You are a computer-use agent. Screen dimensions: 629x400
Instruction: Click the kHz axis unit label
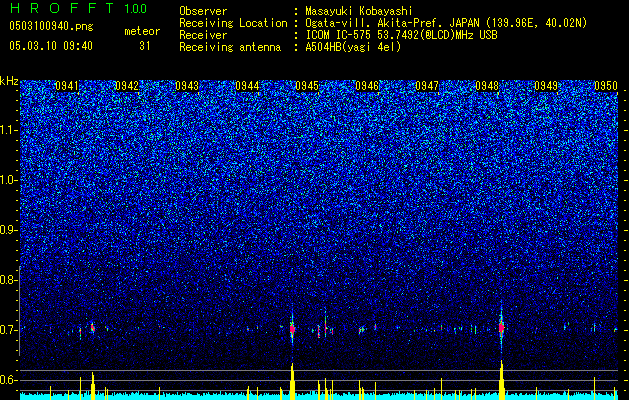pos(9,81)
